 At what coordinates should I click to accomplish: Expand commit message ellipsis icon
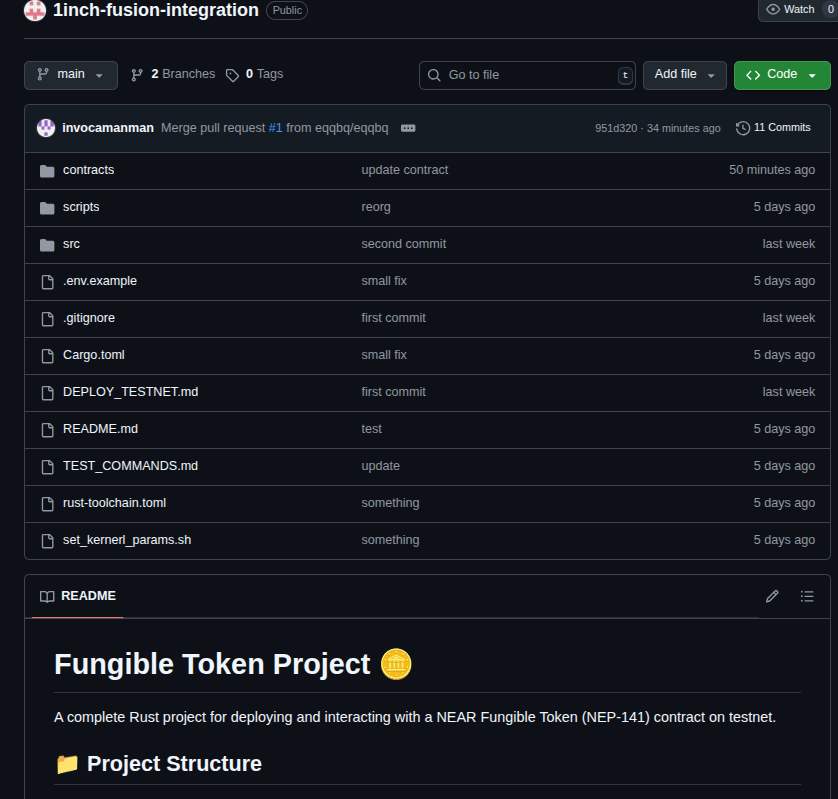(408, 128)
